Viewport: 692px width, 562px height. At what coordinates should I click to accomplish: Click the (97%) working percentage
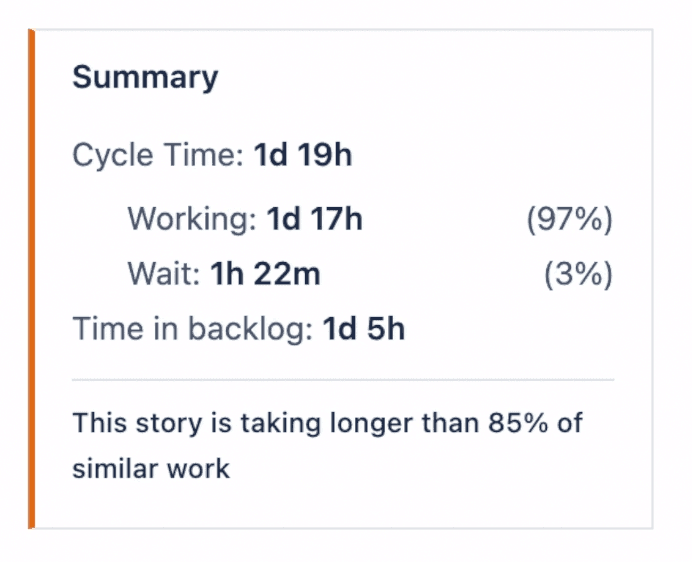(x=569, y=219)
